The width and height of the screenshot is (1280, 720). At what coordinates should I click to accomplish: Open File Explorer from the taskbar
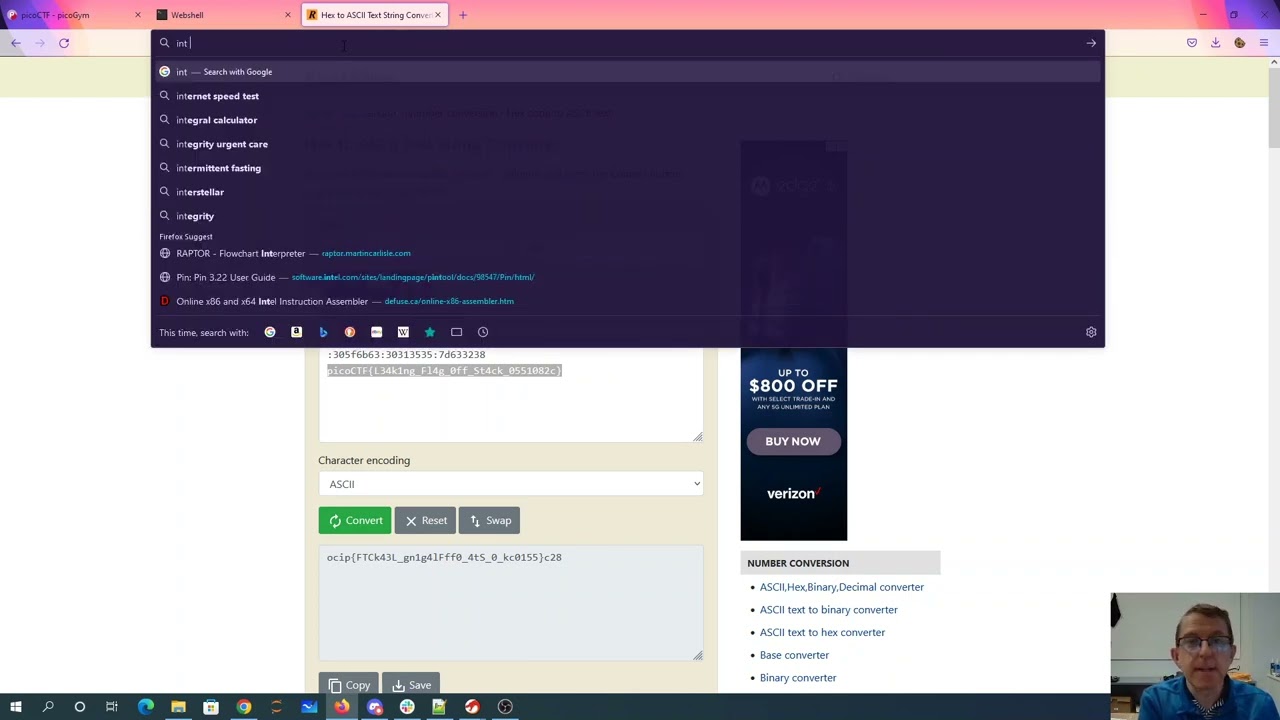click(x=178, y=707)
